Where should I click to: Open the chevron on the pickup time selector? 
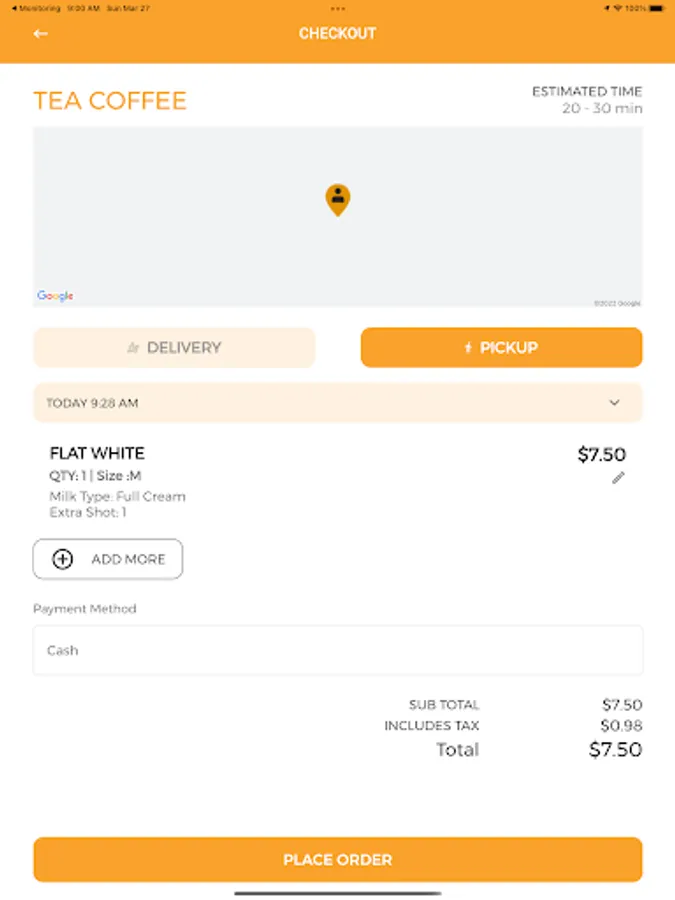pos(614,403)
